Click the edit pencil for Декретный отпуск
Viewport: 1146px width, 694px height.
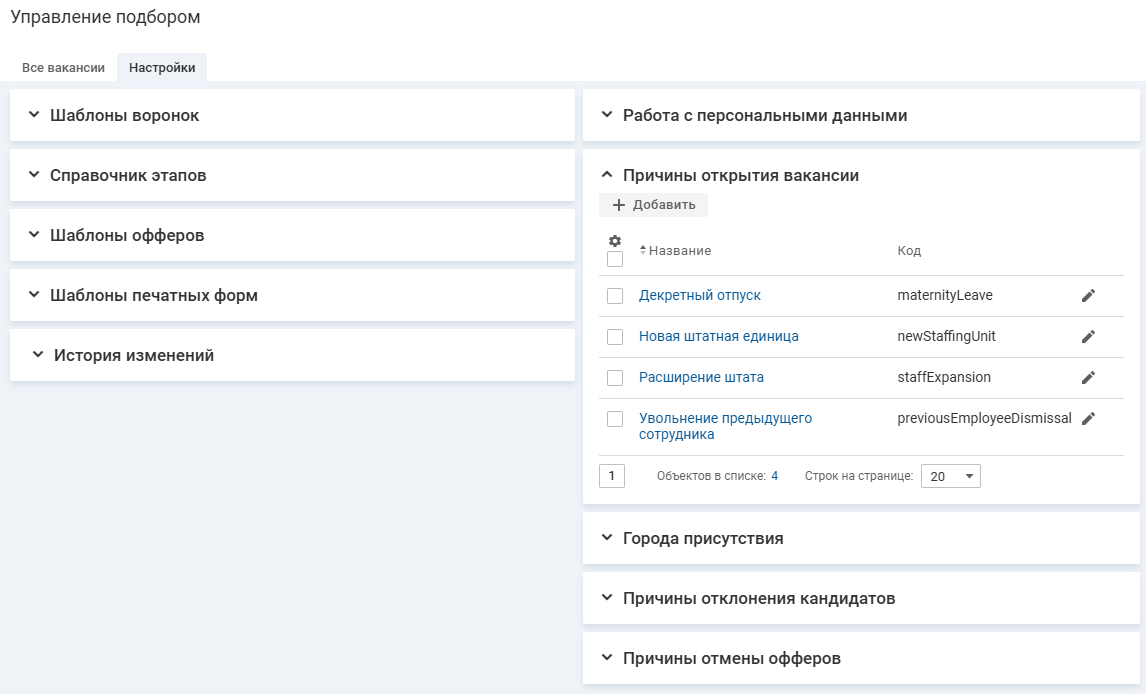(x=1088, y=296)
